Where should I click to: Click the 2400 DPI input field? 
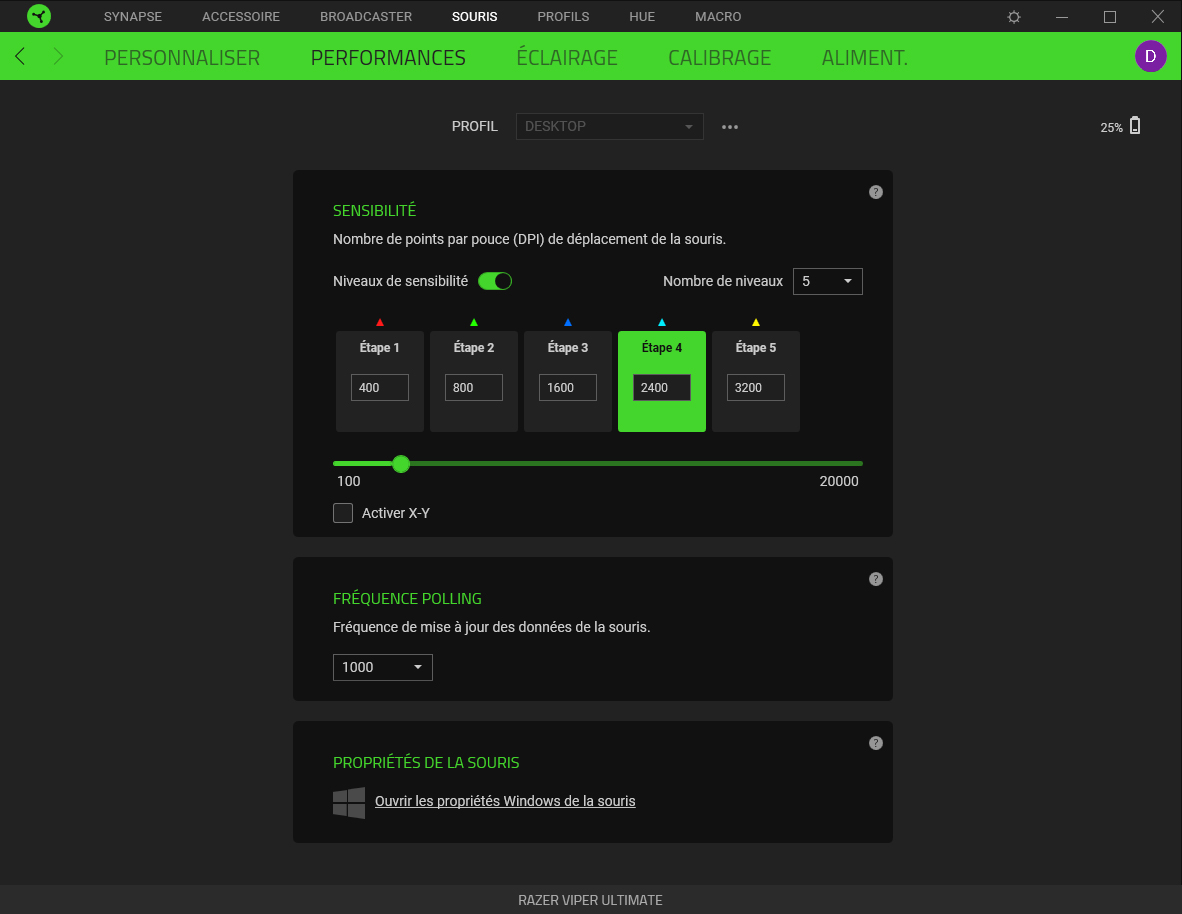click(662, 388)
